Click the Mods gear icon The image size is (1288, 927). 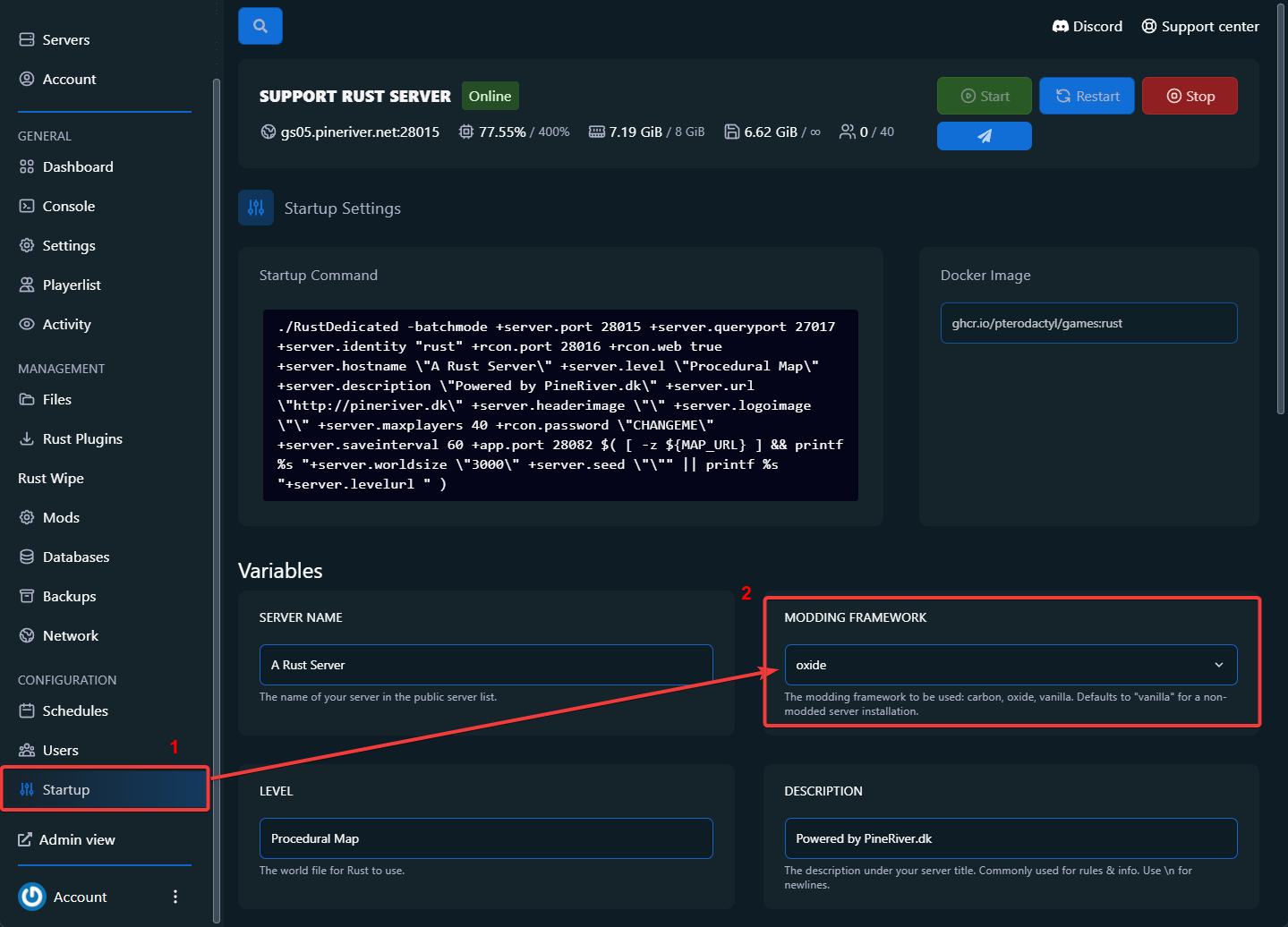pyautogui.click(x=27, y=517)
